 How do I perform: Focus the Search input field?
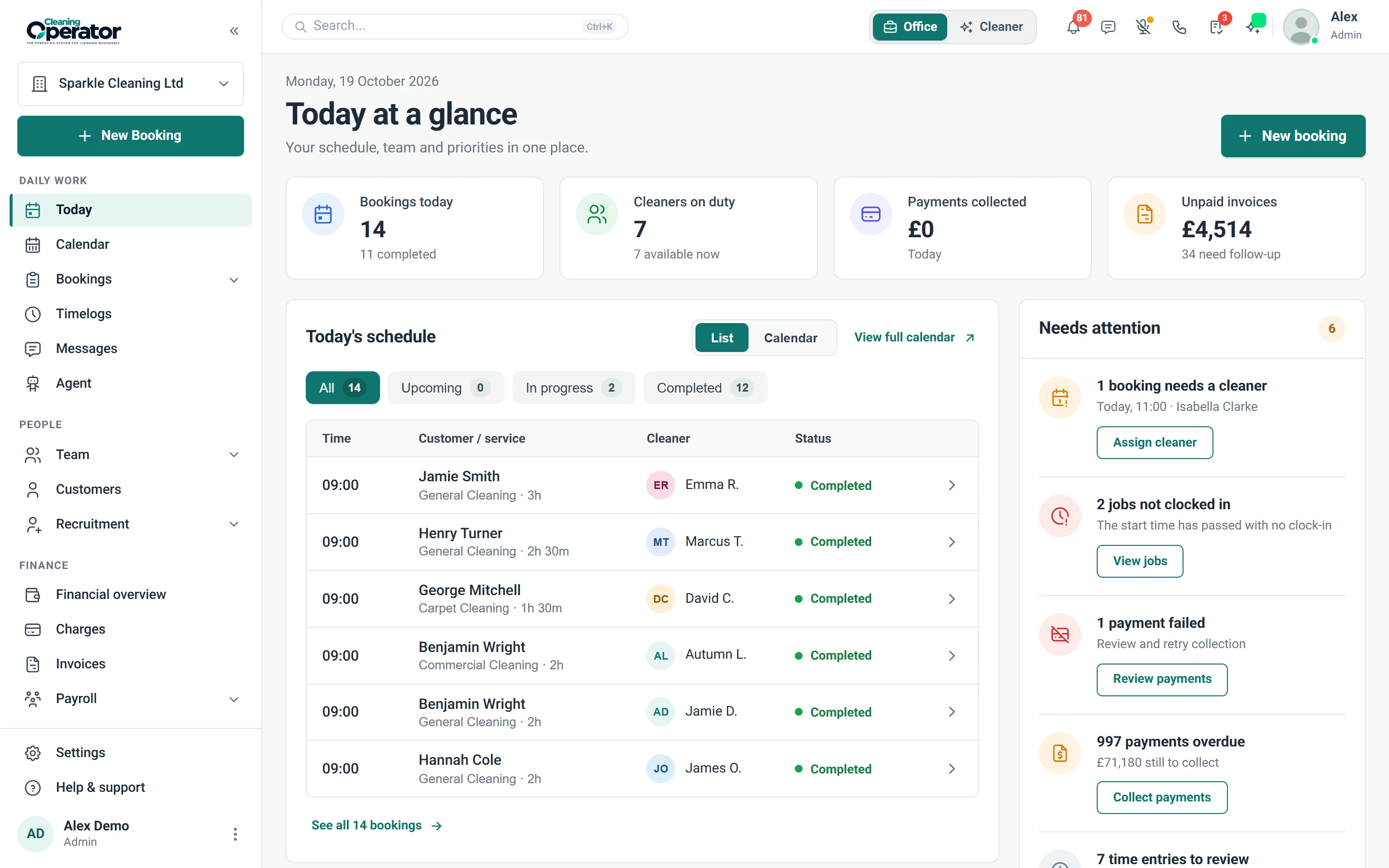[x=455, y=27]
